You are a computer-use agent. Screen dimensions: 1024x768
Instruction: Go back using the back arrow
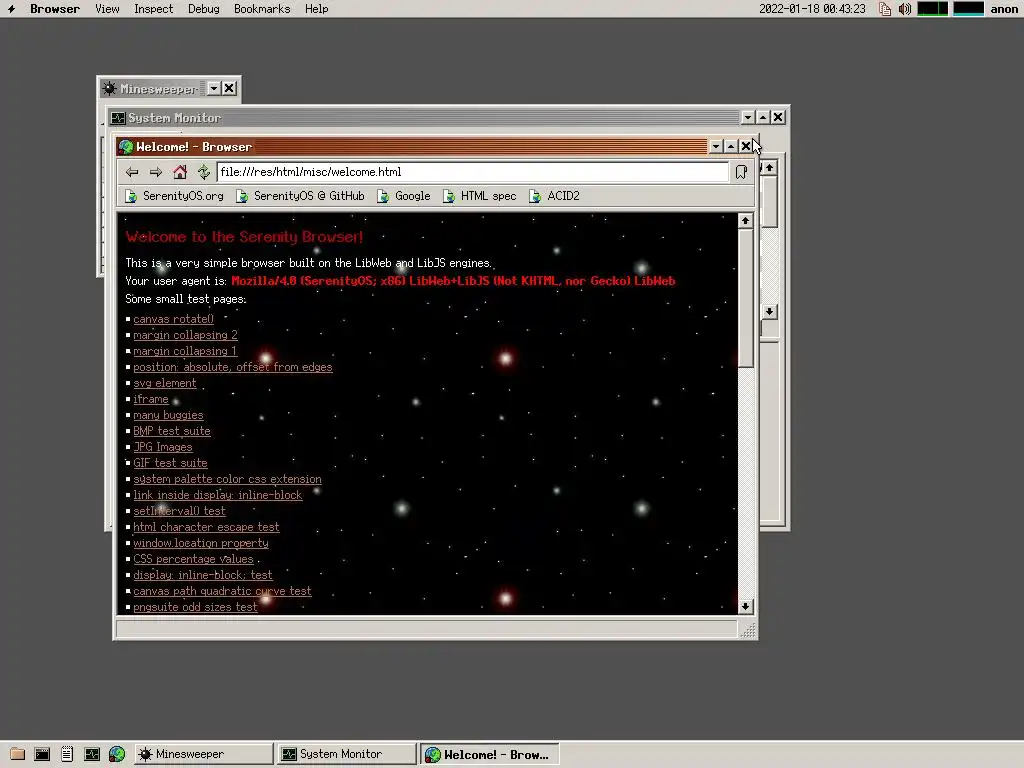(132, 172)
